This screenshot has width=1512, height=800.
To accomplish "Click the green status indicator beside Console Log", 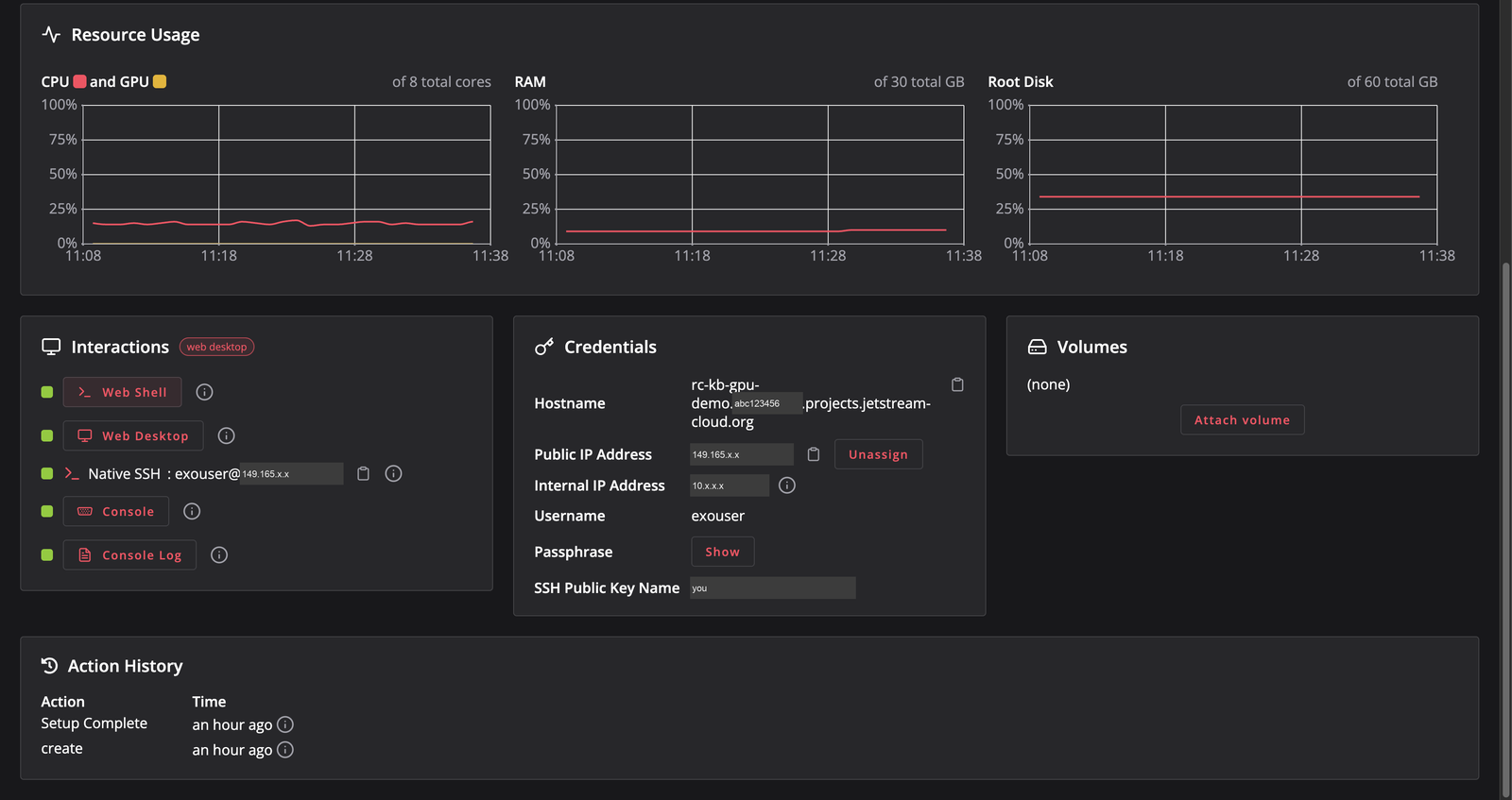I will point(47,554).
